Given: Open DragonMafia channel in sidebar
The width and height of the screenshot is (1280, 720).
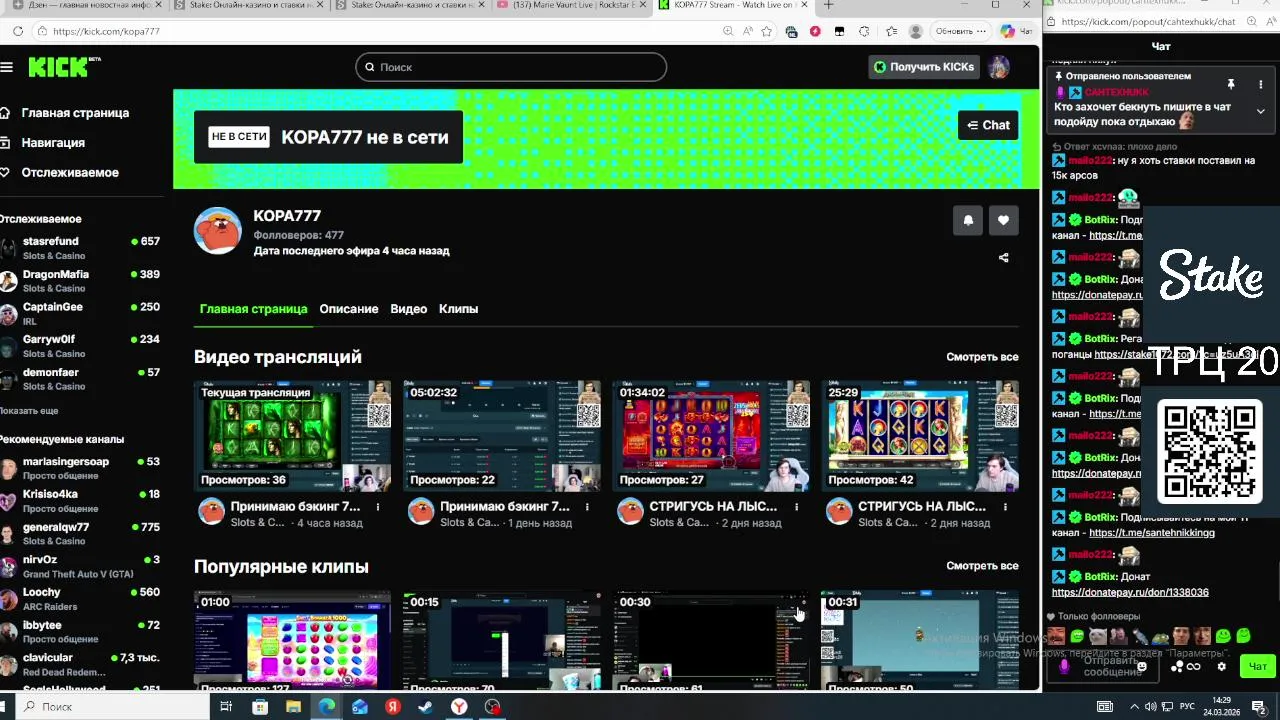Looking at the screenshot, I should pyautogui.click(x=80, y=281).
